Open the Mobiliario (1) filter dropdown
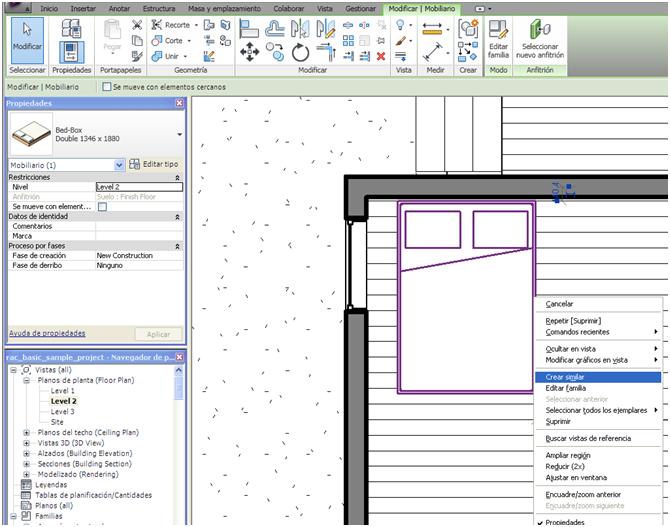 120,164
